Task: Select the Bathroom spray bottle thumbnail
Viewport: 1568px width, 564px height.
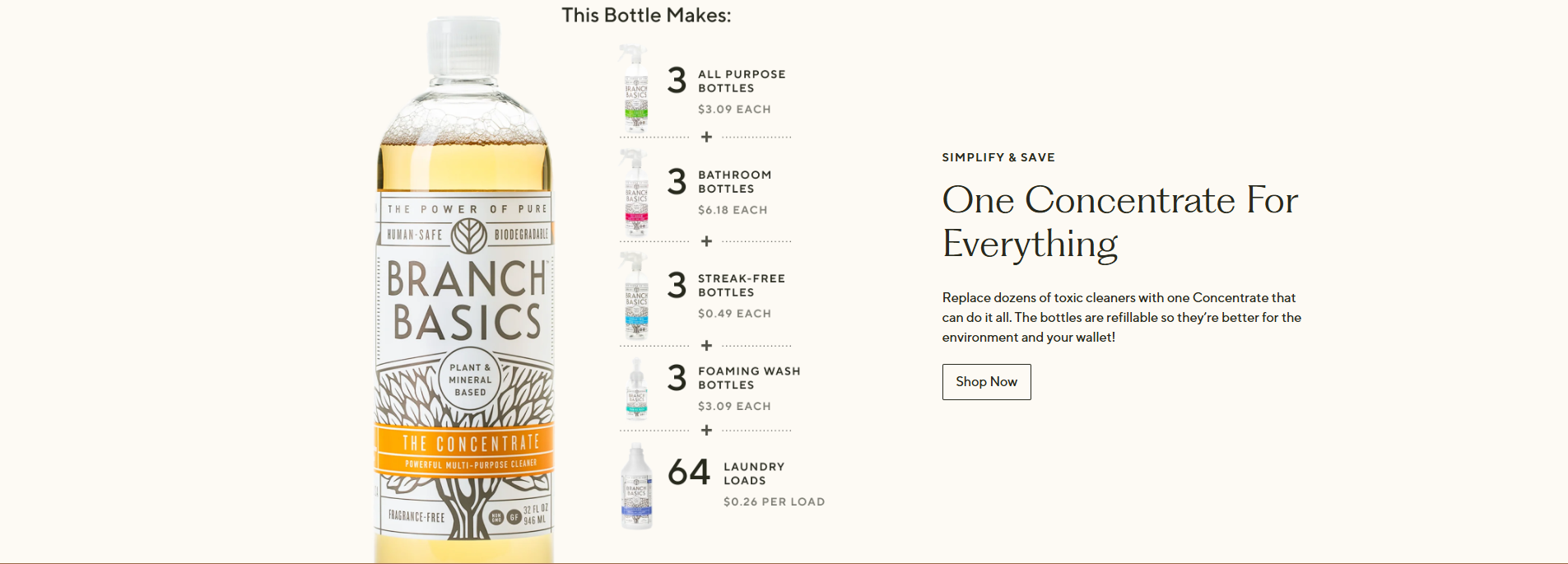Action: (635, 193)
